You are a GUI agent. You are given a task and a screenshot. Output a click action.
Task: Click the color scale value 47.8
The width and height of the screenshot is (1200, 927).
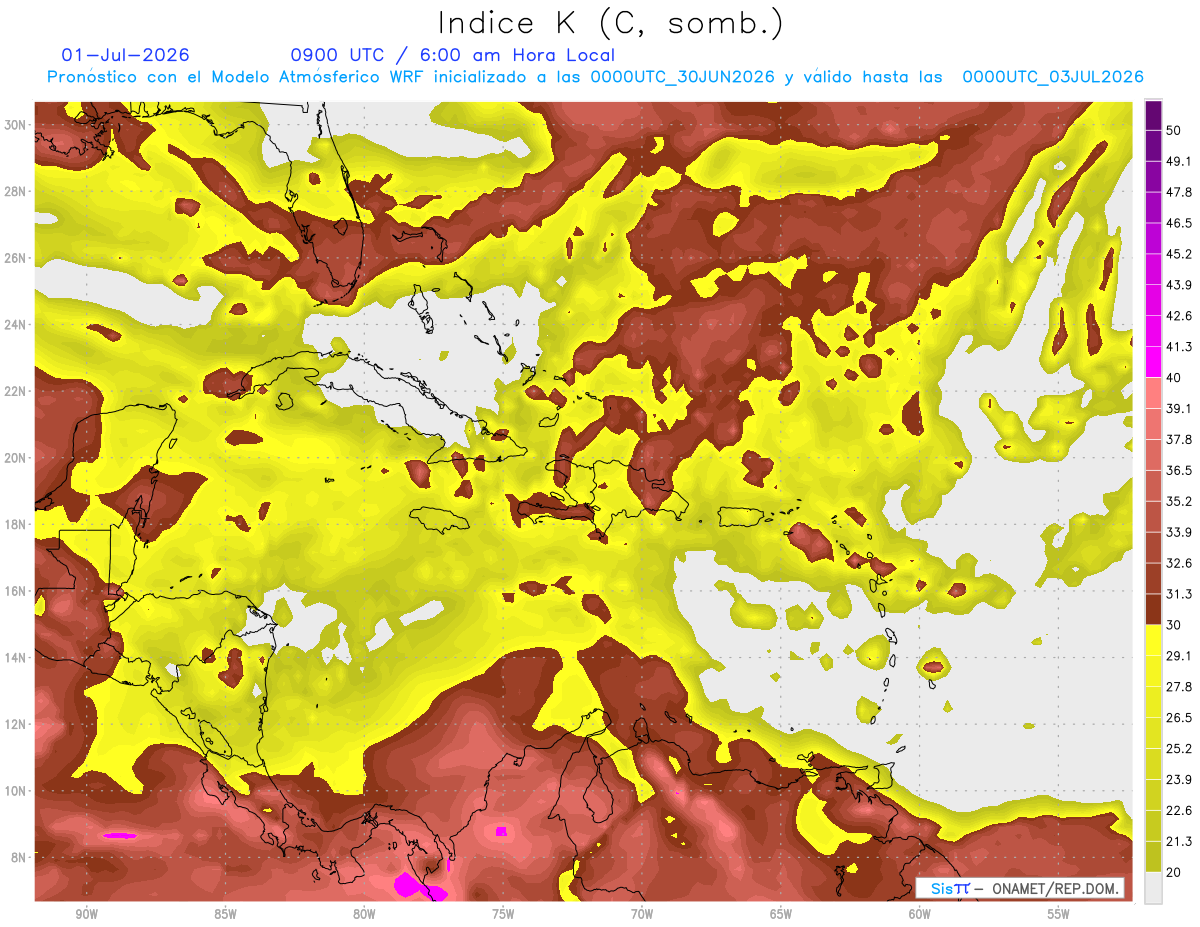coord(1179,192)
